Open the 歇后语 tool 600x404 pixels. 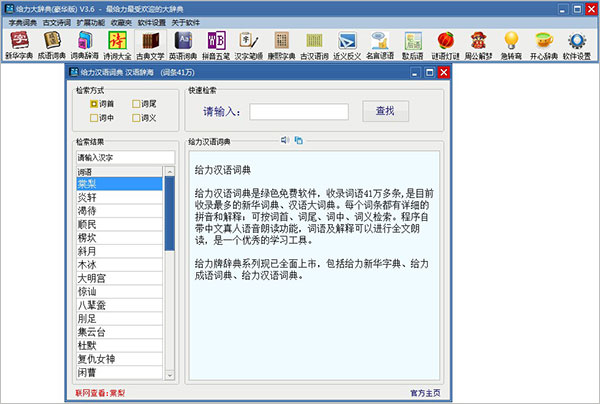[412, 46]
